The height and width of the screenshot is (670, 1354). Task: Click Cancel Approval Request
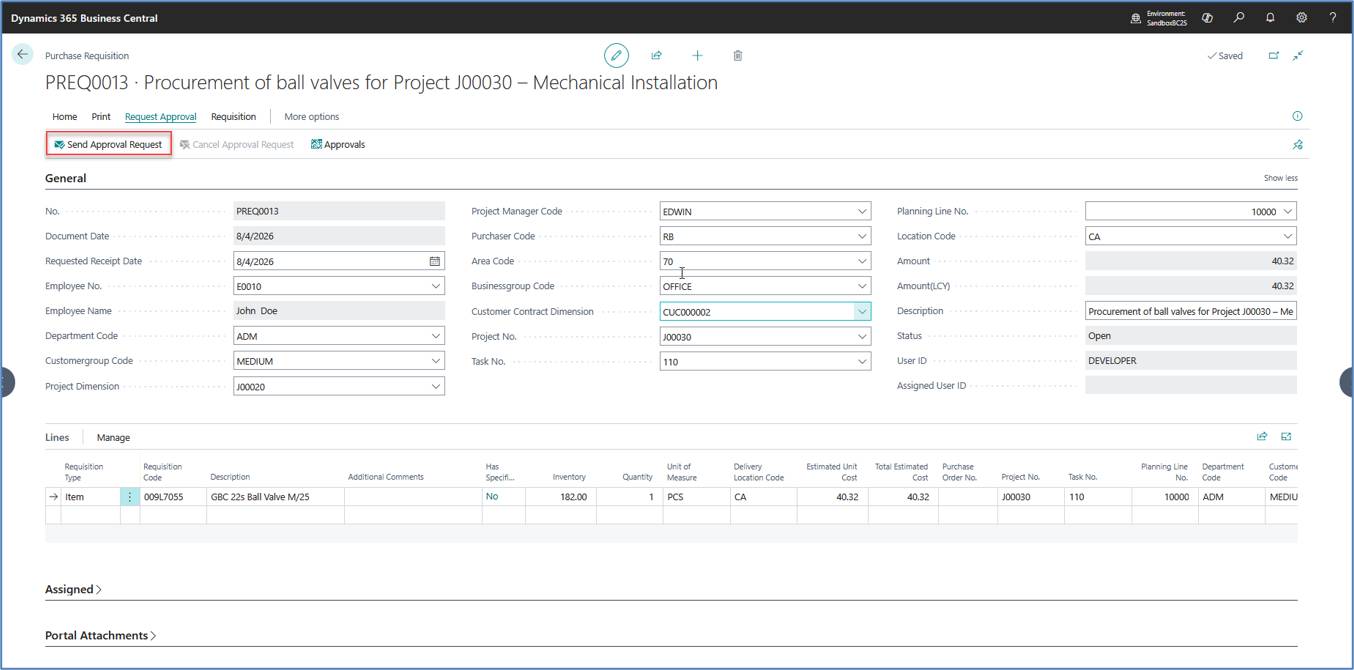(236, 144)
